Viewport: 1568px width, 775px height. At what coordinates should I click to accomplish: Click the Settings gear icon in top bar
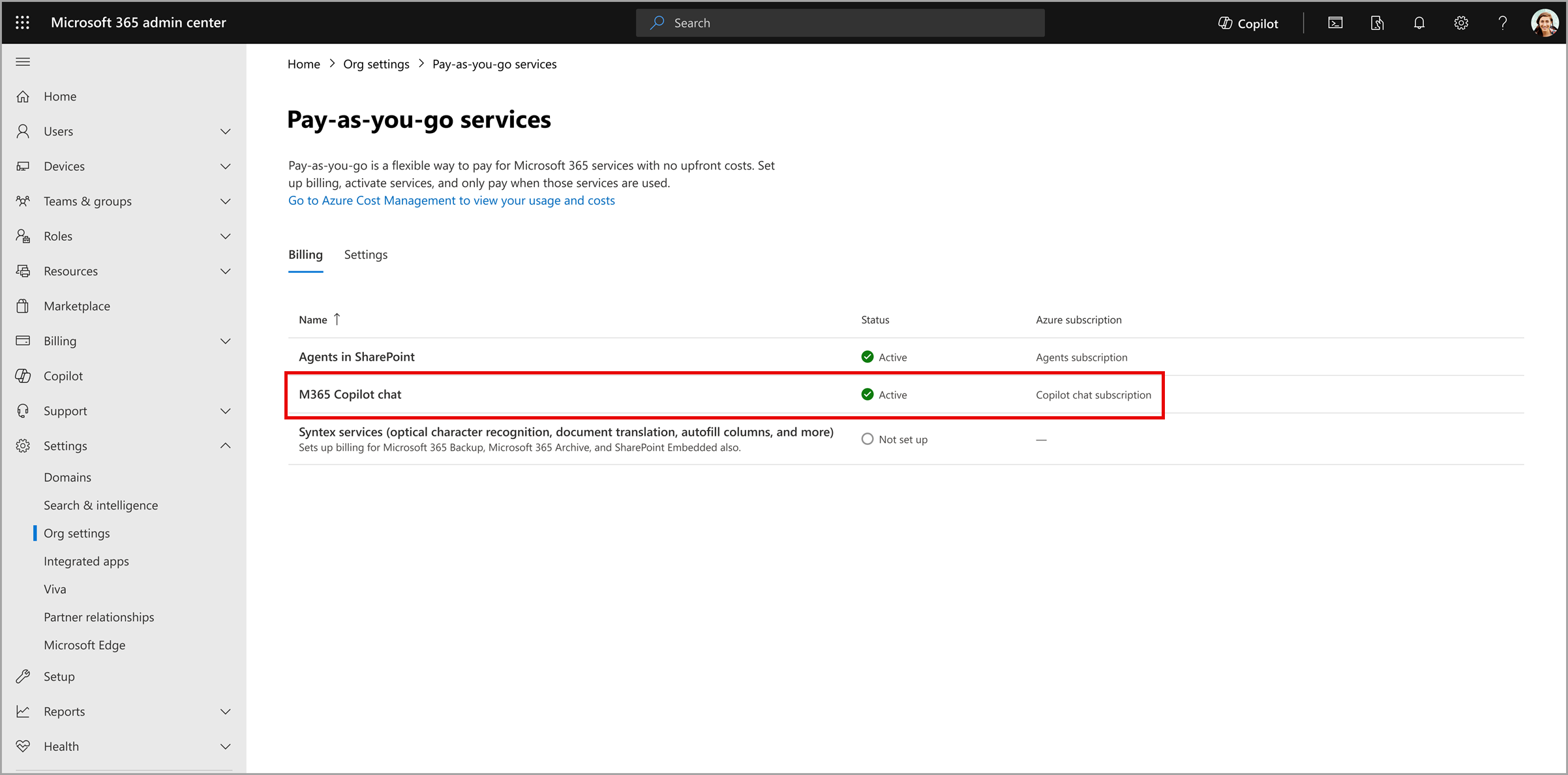click(1461, 22)
